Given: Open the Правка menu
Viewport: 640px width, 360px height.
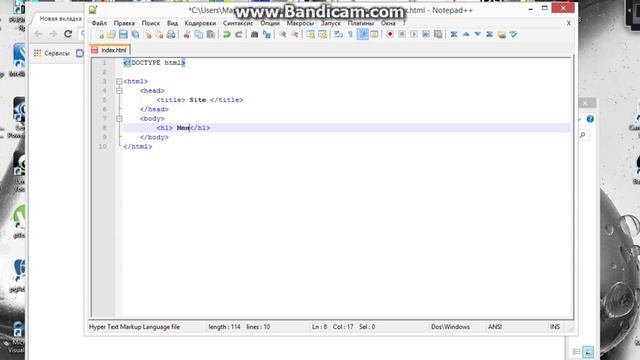Looking at the screenshot, I should coord(124,23).
